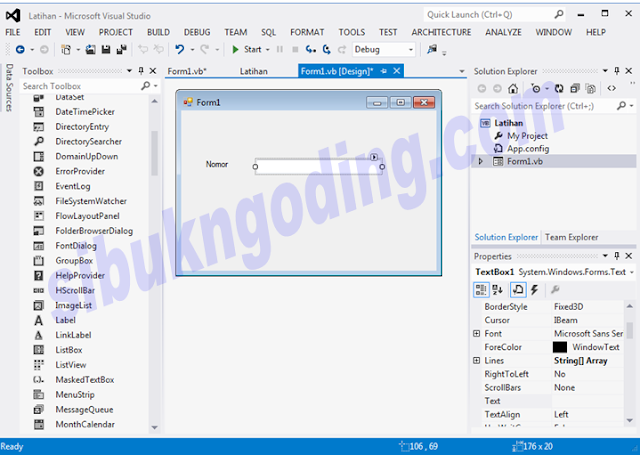
Task: Toggle auto-hide pin on the Properties panel
Action: (x=617, y=256)
